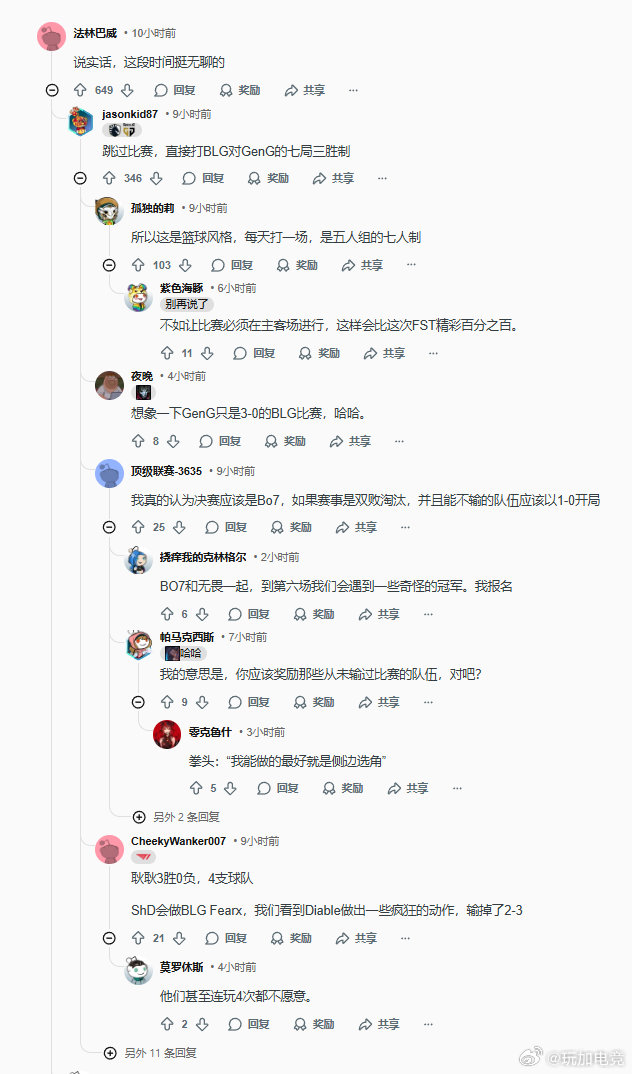
Task: Open 零克鲁什's red avatar
Action: (166, 734)
